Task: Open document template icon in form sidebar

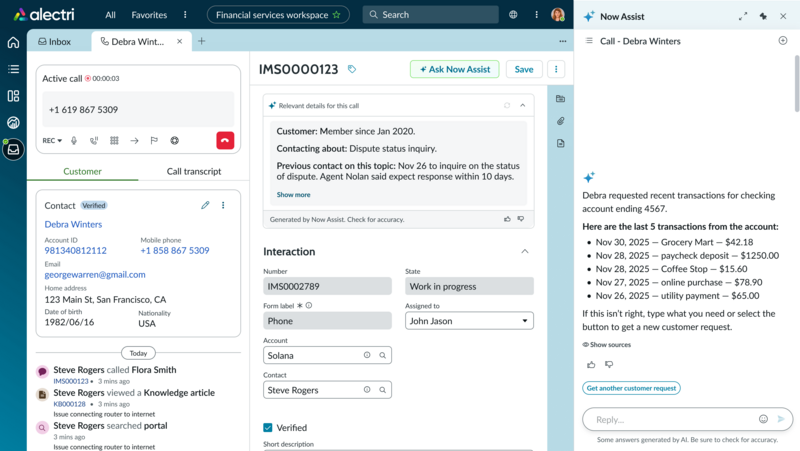Action: tap(560, 143)
